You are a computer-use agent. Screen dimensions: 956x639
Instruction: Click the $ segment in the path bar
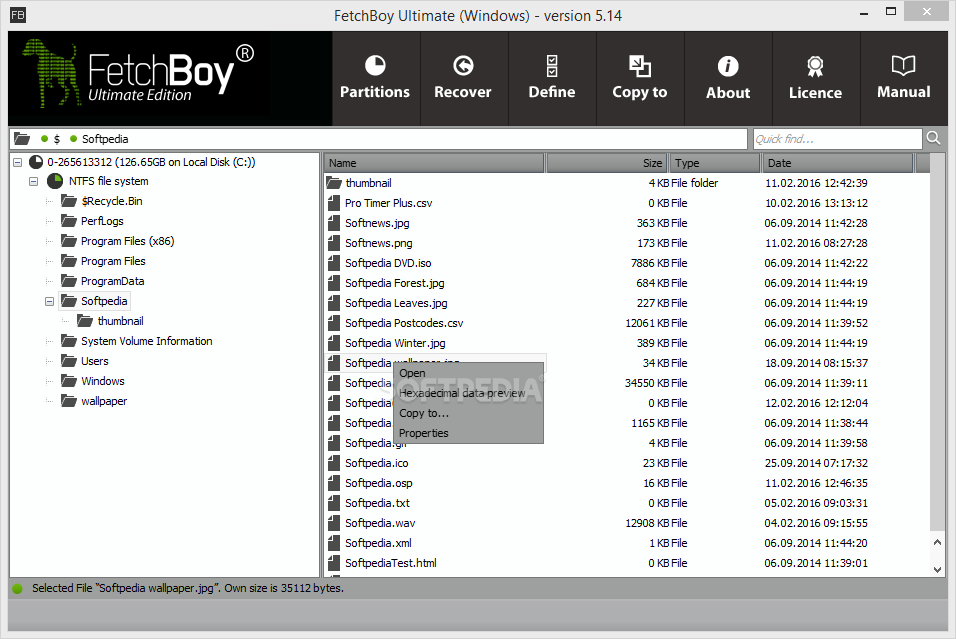[57, 139]
